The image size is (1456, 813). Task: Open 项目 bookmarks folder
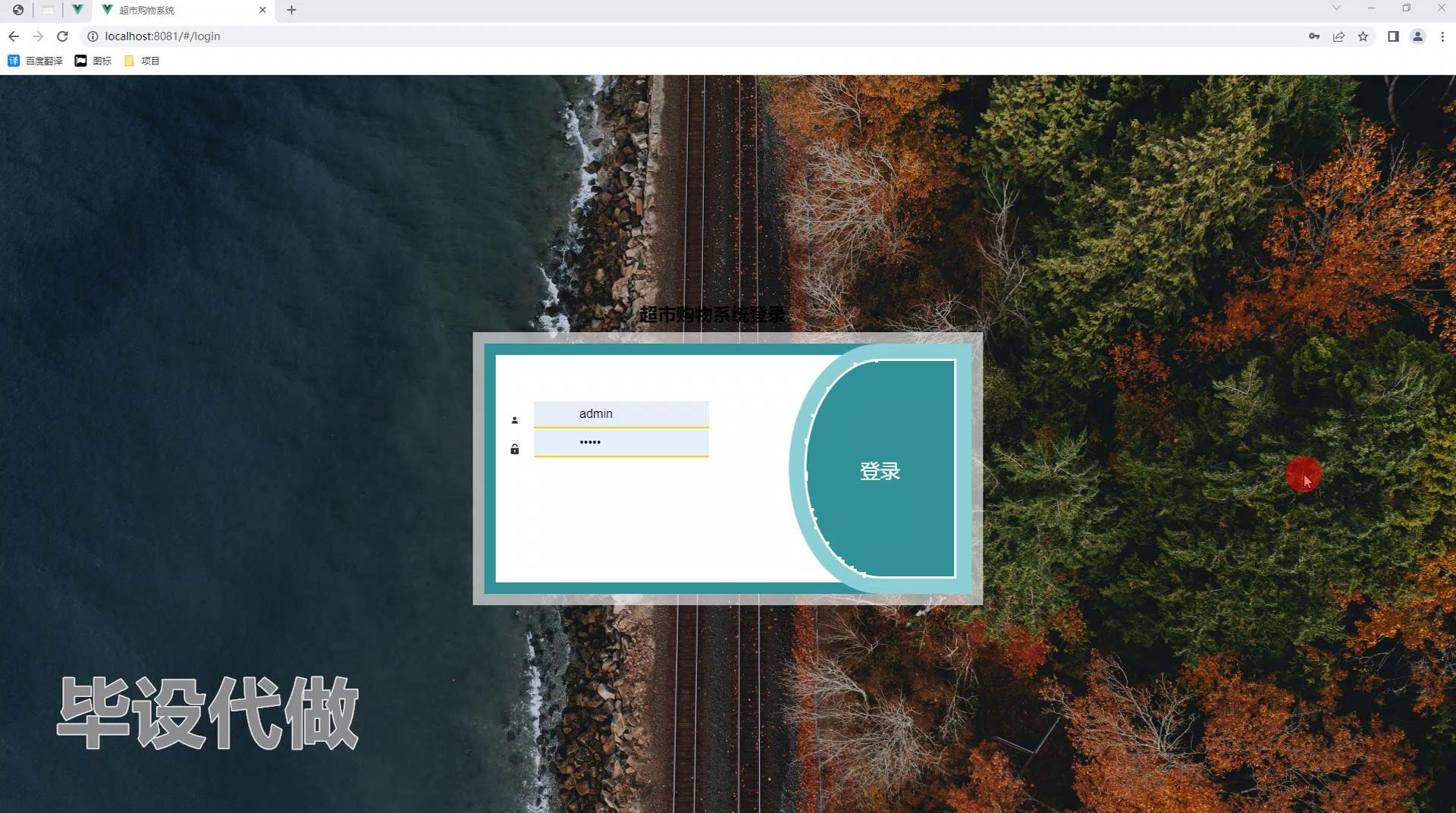click(142, 61)
